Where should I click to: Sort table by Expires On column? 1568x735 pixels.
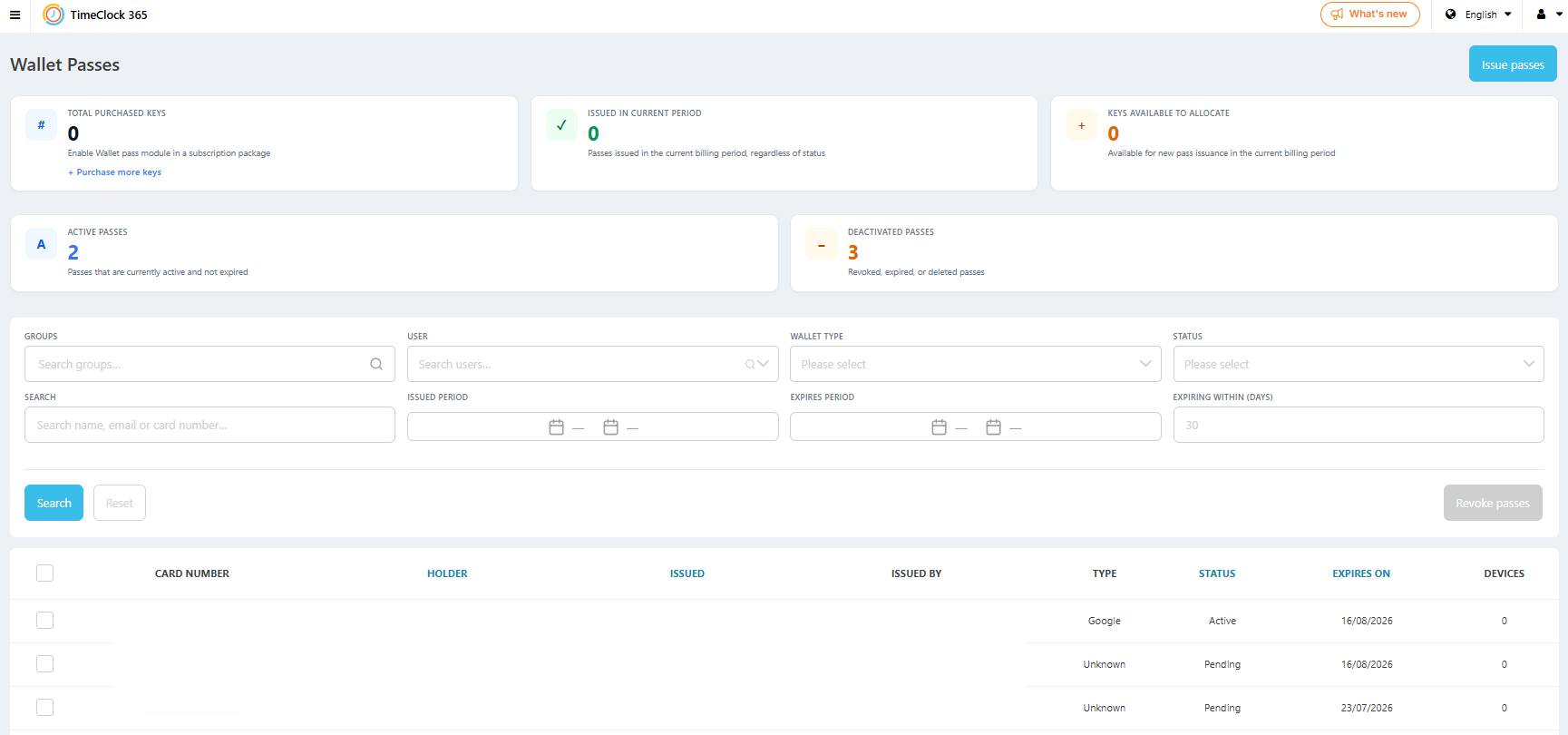click(x=1361, y=573)
